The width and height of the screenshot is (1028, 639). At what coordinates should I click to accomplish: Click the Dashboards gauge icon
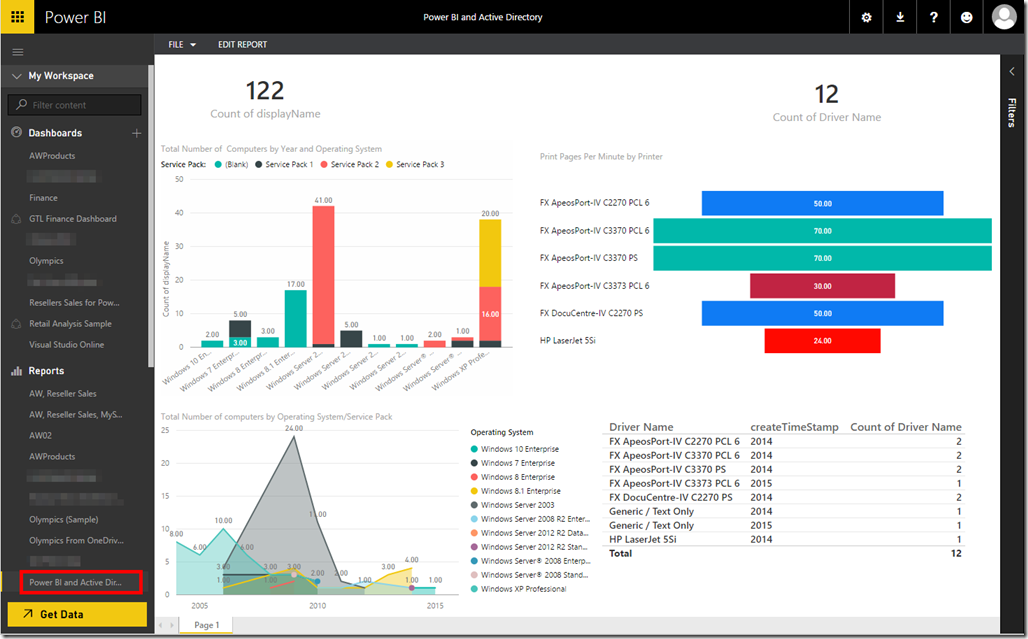click(16, 132)
